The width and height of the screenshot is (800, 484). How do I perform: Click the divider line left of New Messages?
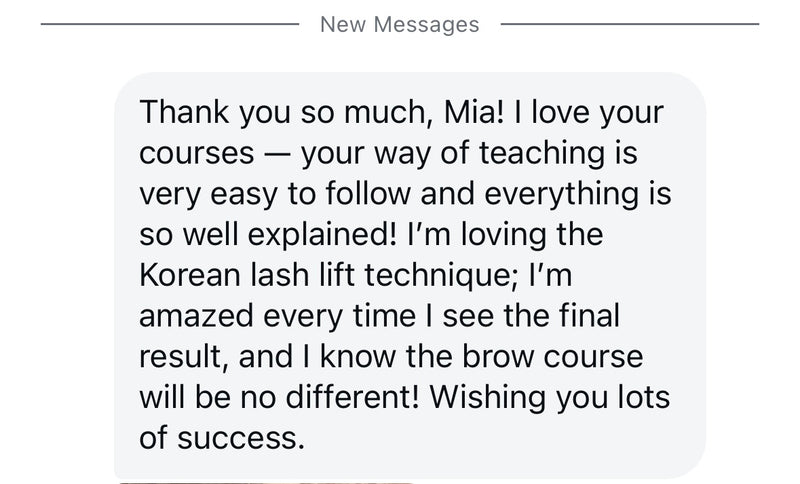click(168, 24)
